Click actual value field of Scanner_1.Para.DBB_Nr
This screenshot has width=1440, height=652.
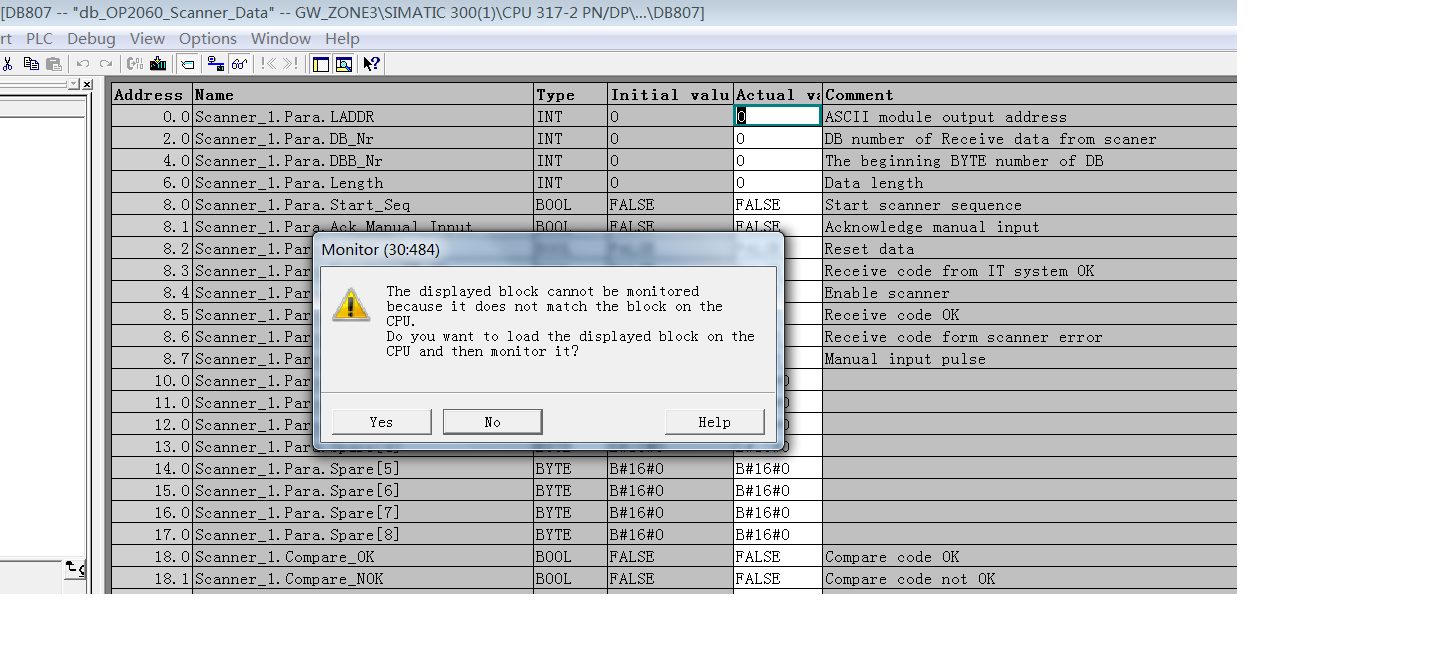(778, 161)
